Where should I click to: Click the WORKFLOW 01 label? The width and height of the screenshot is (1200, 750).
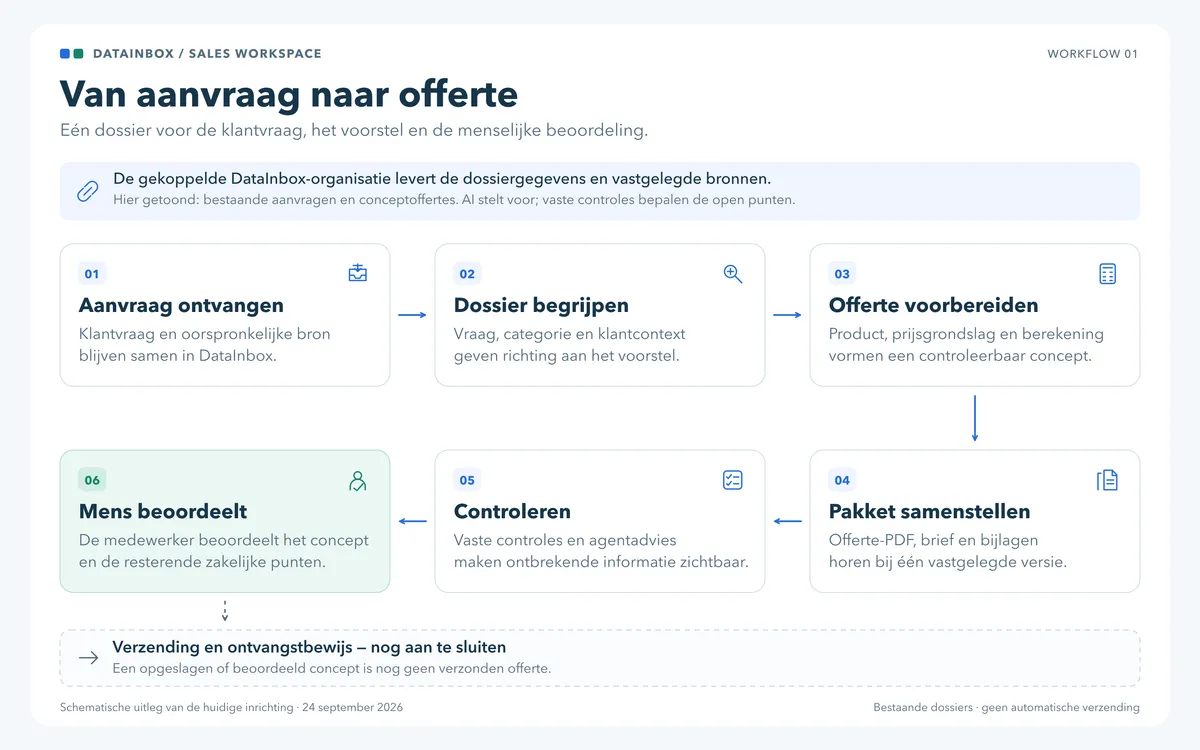pyautogui.click(x=1092, y=54)
